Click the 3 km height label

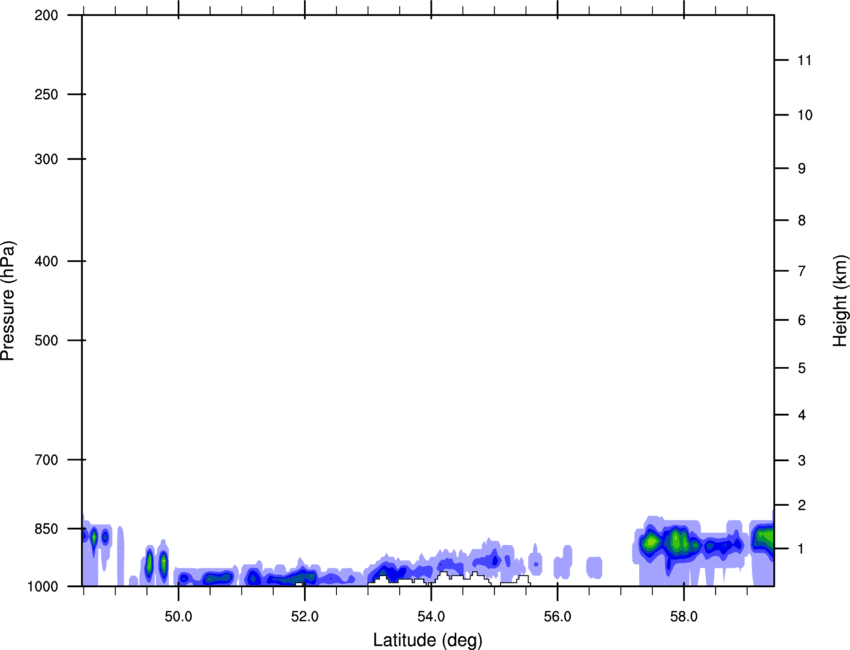(x=802, y=461)
